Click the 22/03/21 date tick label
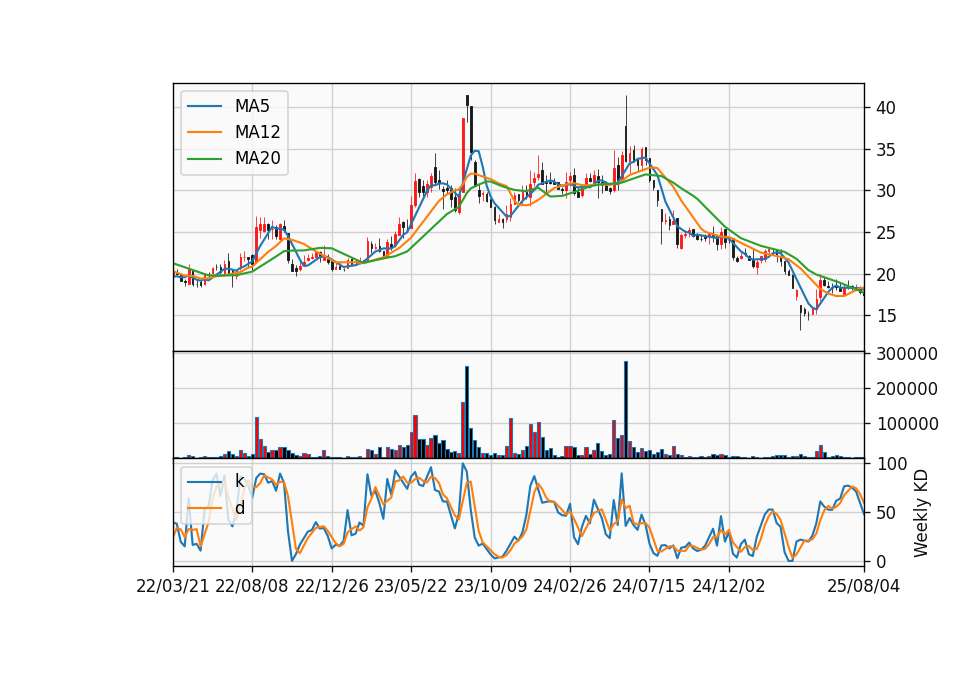 click(173, 586)
